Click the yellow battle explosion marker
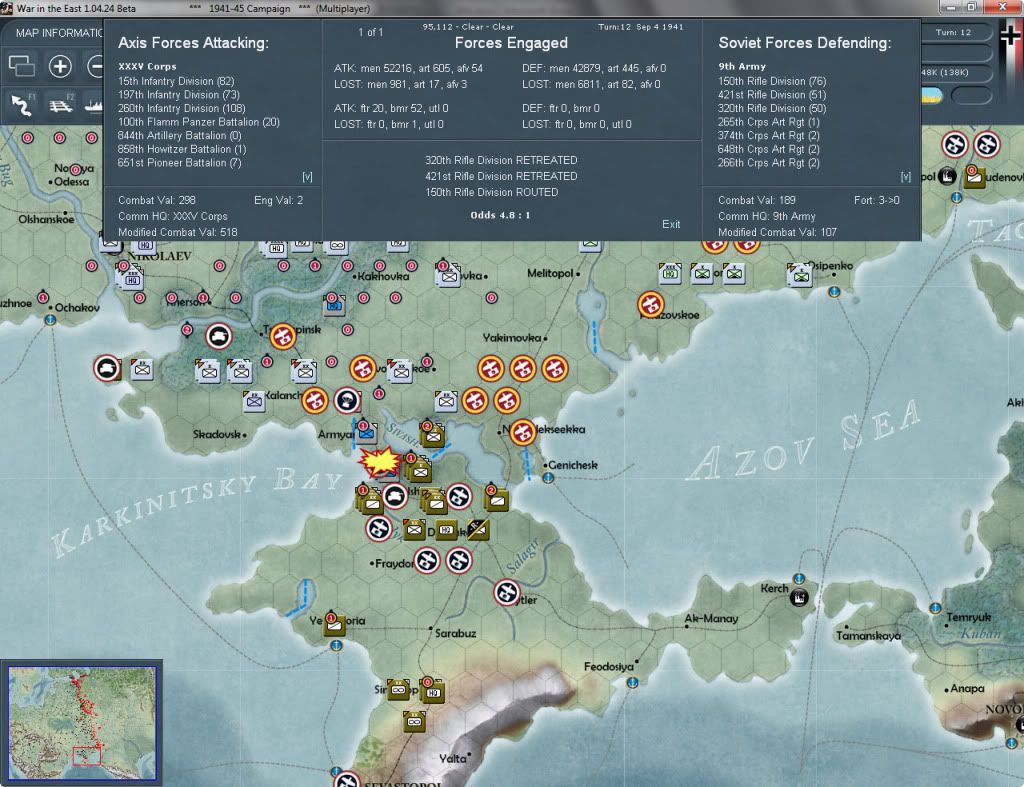Screen dimensions: 1024x787 (379, 462)
